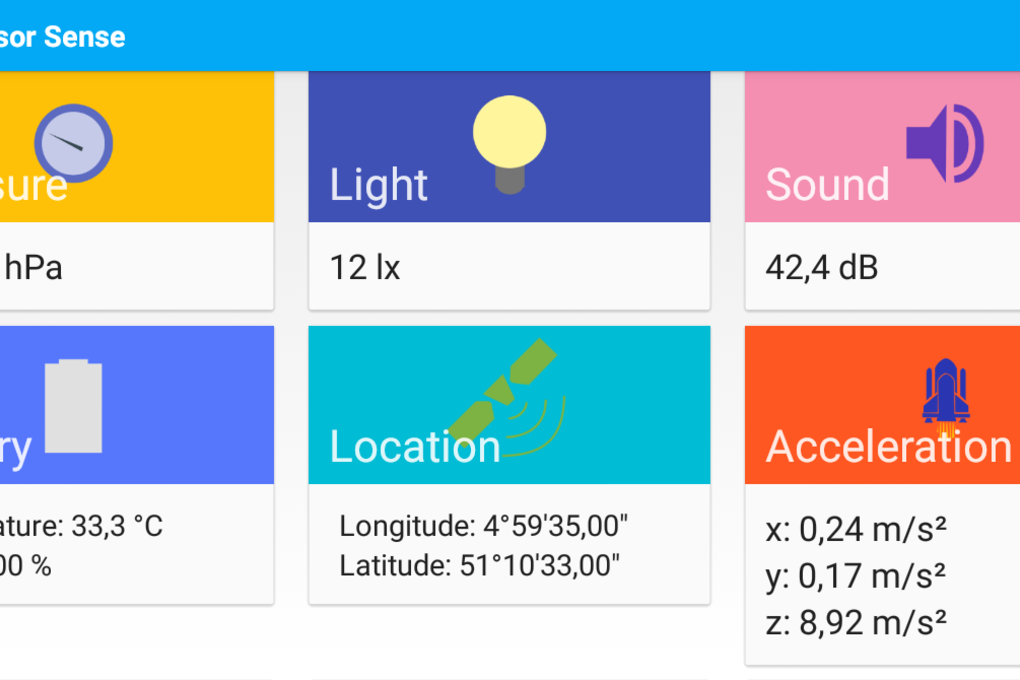Screen dimensions: 1020x680
Task: Select the Location card title text
Action: (x=415, y=447)
